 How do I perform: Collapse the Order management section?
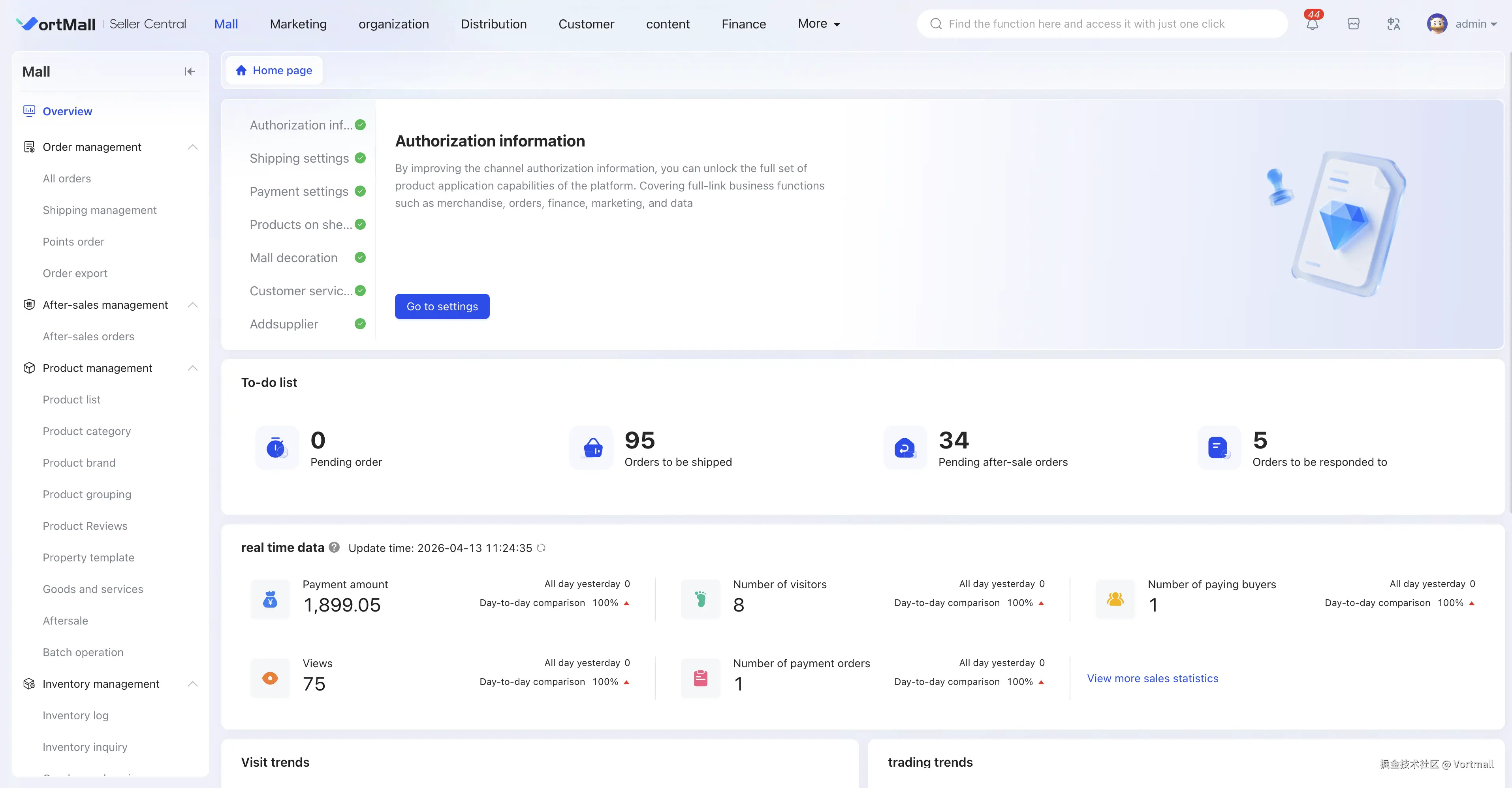[x=192, y=147]
